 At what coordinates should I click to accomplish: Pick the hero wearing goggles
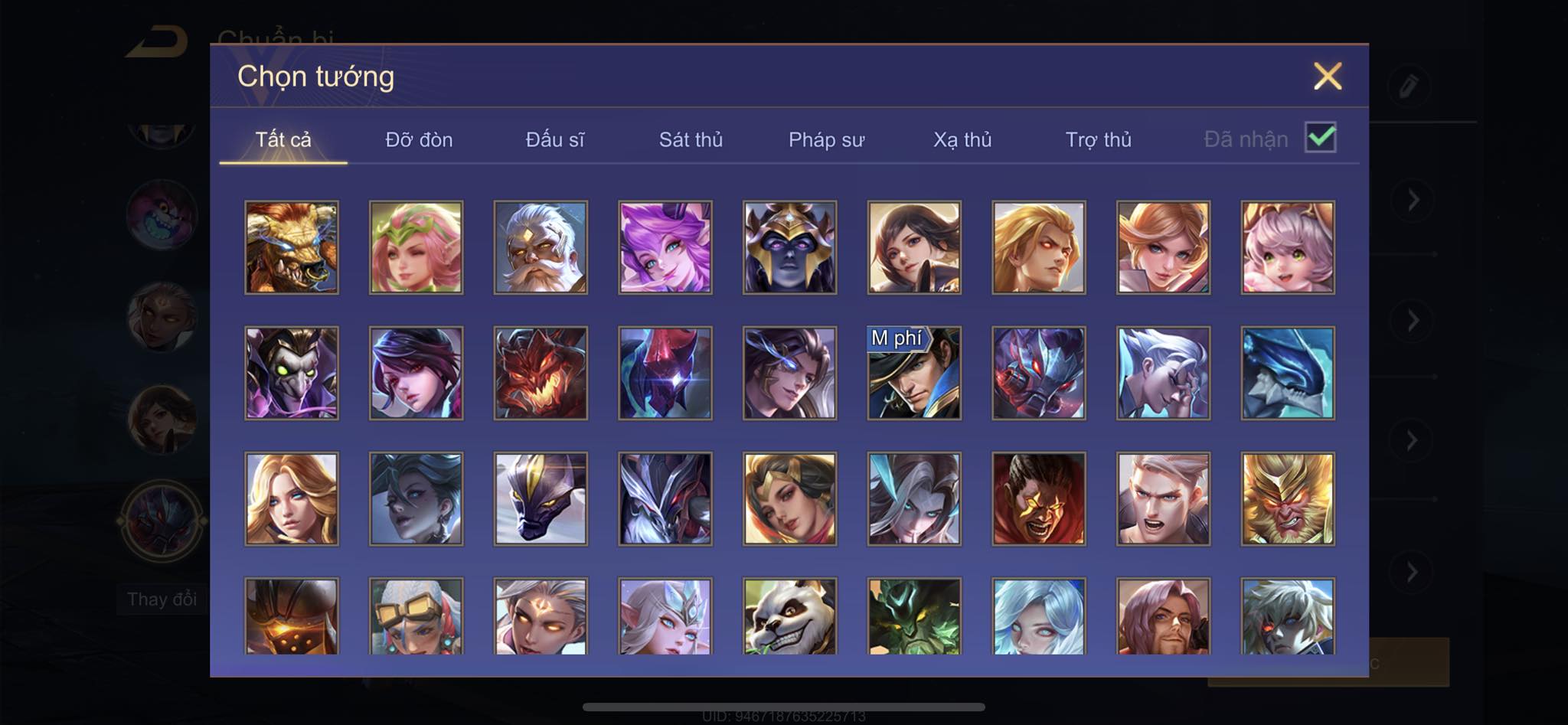click(x=416, y=616)
